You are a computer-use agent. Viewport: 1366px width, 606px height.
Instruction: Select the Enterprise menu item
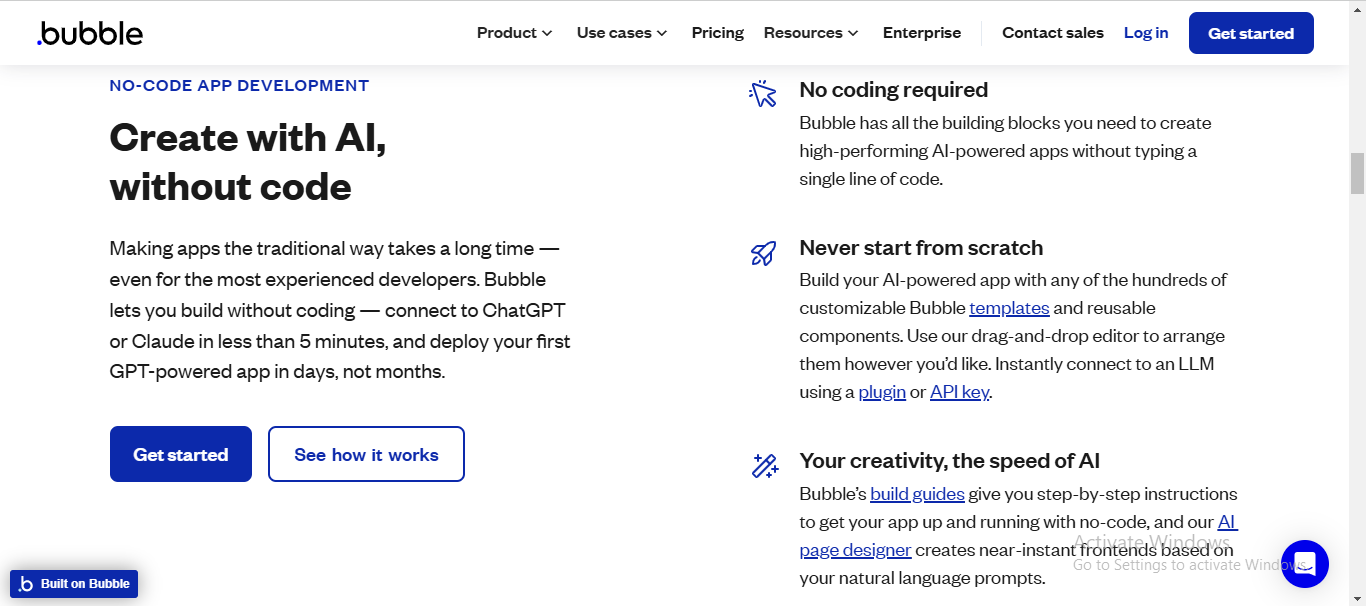point(921,32)
